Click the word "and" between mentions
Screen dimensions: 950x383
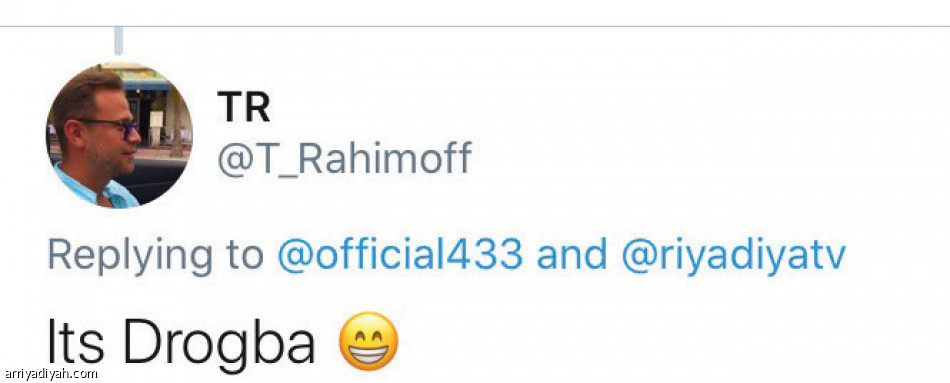[571, 255]
